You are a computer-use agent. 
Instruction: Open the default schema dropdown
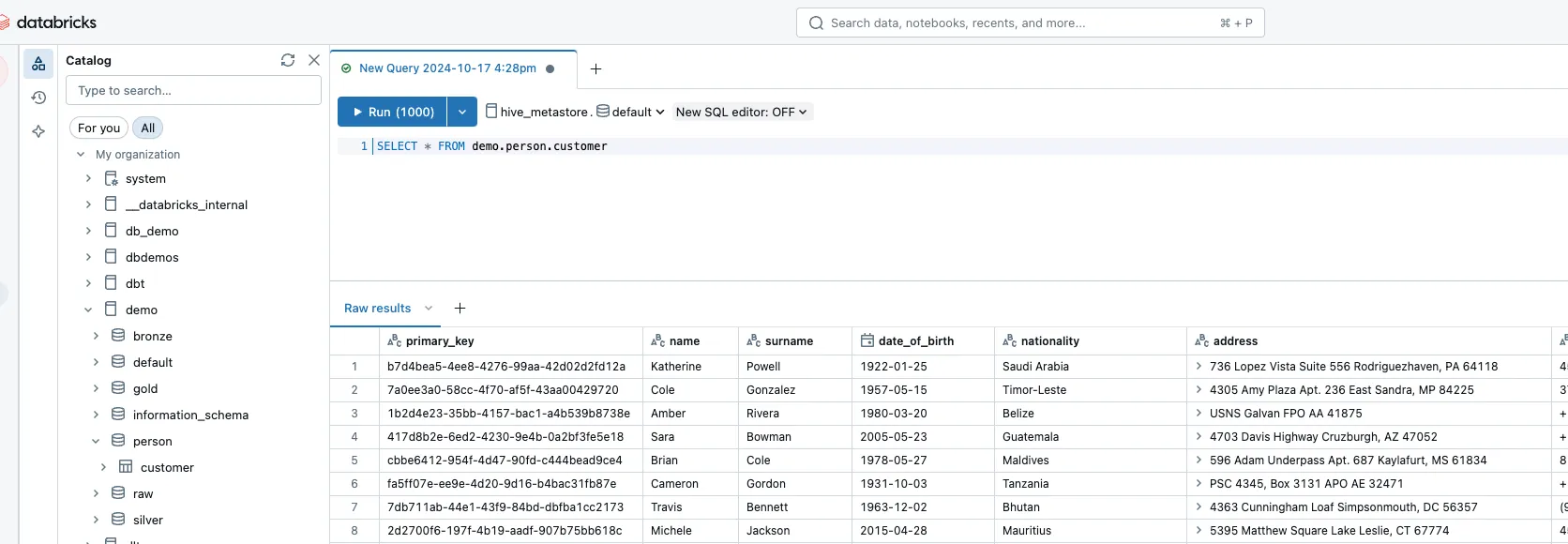[631, 112]
